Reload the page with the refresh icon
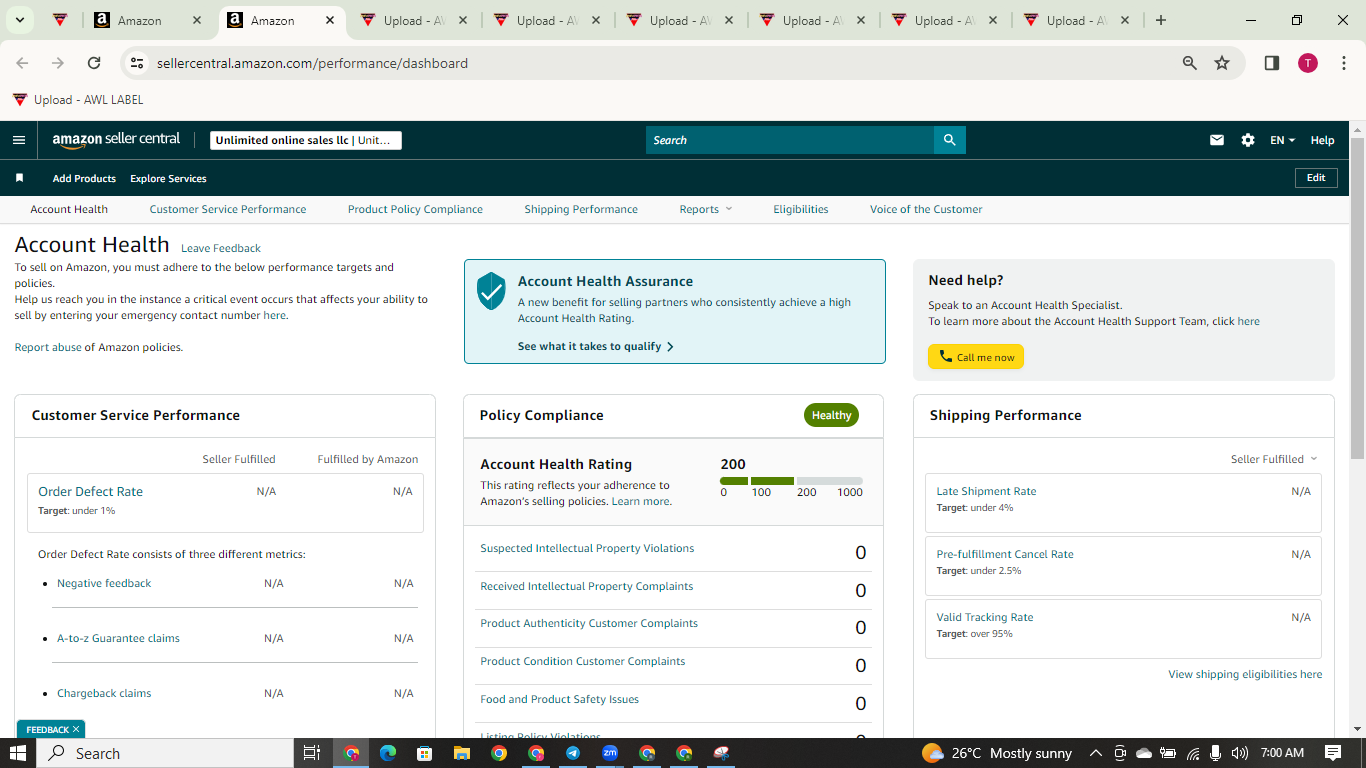This screenshot has width=1366, height=768. pos(94,63)
